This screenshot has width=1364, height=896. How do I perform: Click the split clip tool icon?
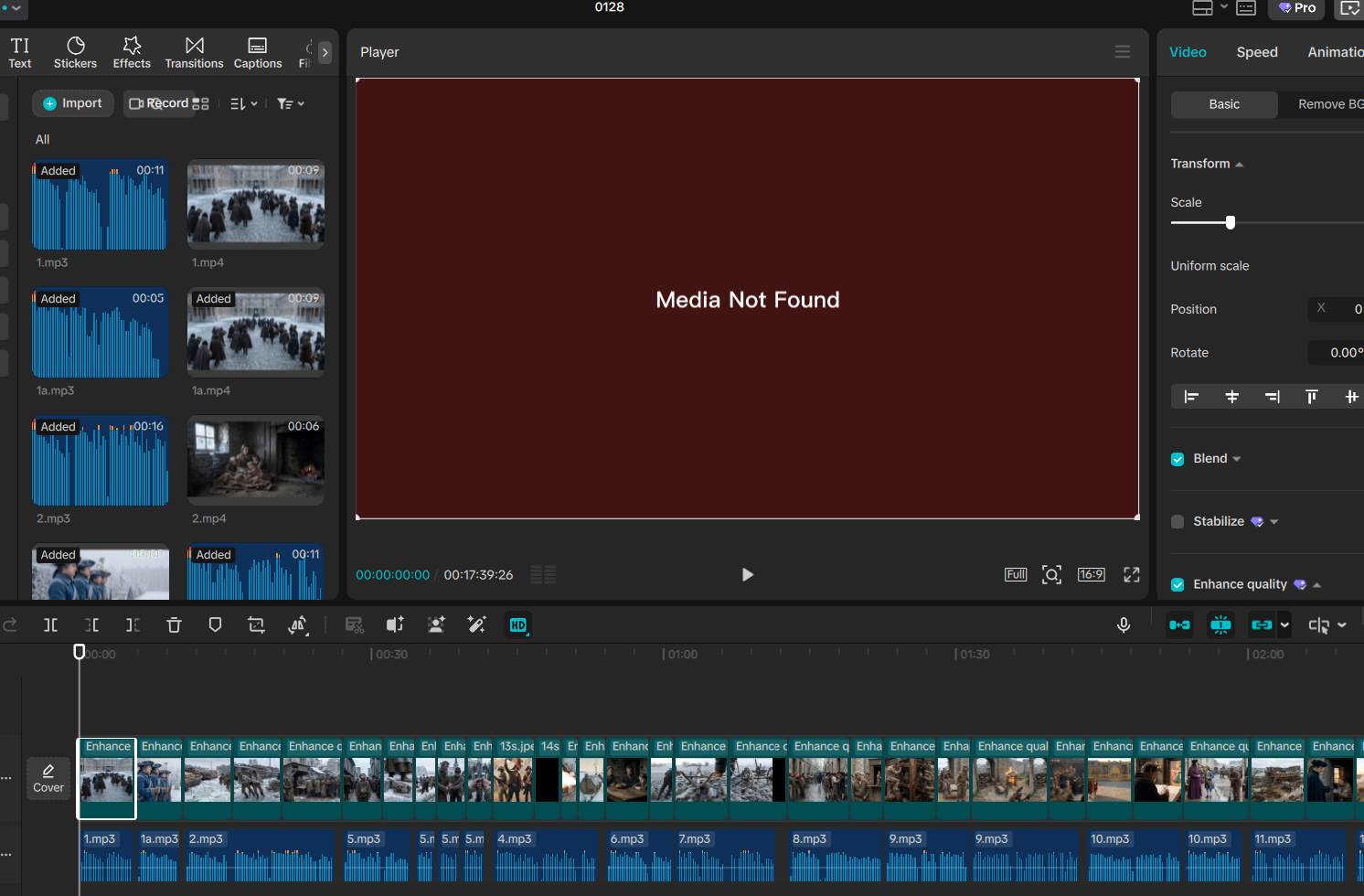51,625
